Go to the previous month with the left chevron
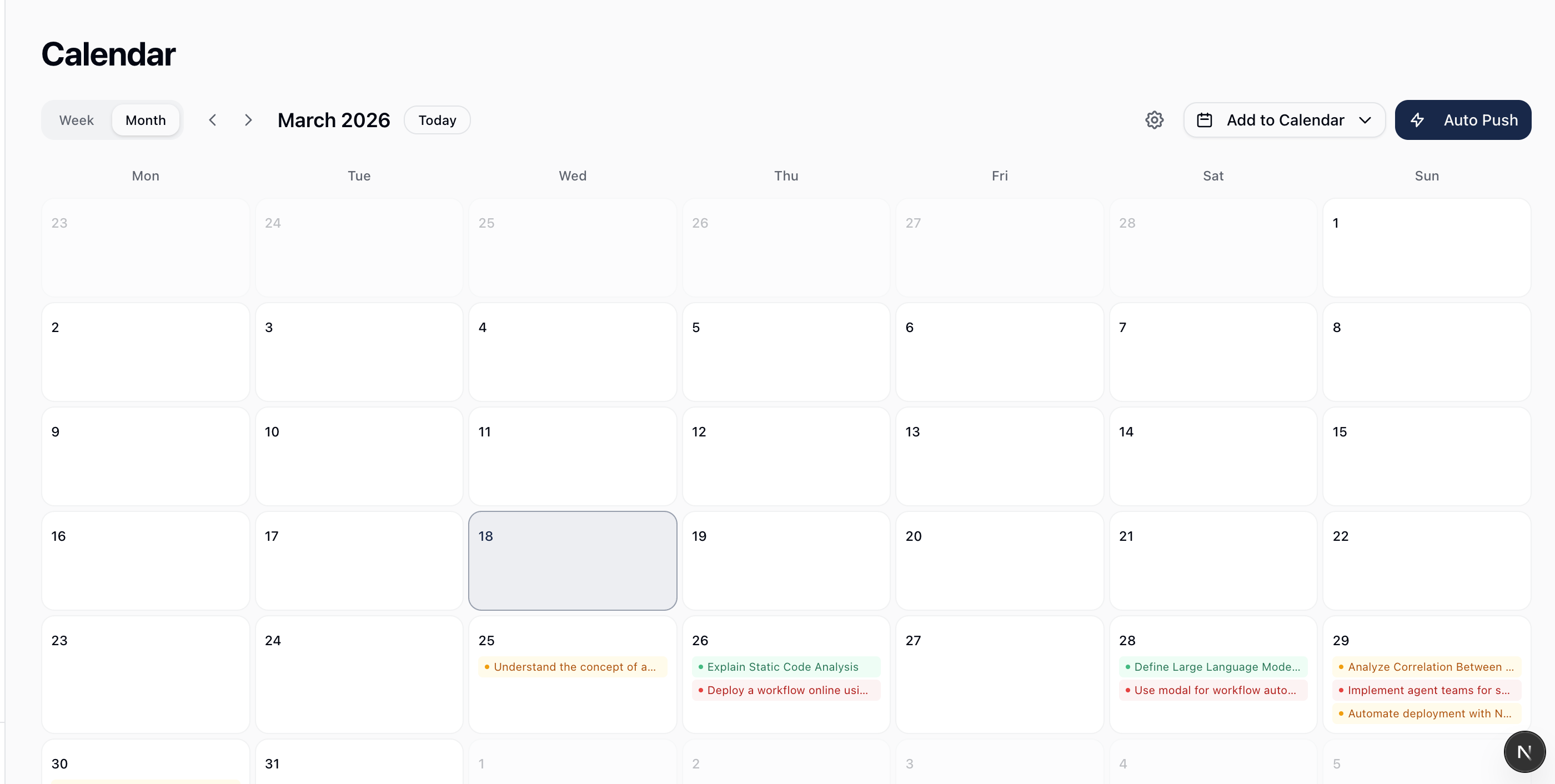This screenshot has width=1555, height=784. [x=213, y=119]
